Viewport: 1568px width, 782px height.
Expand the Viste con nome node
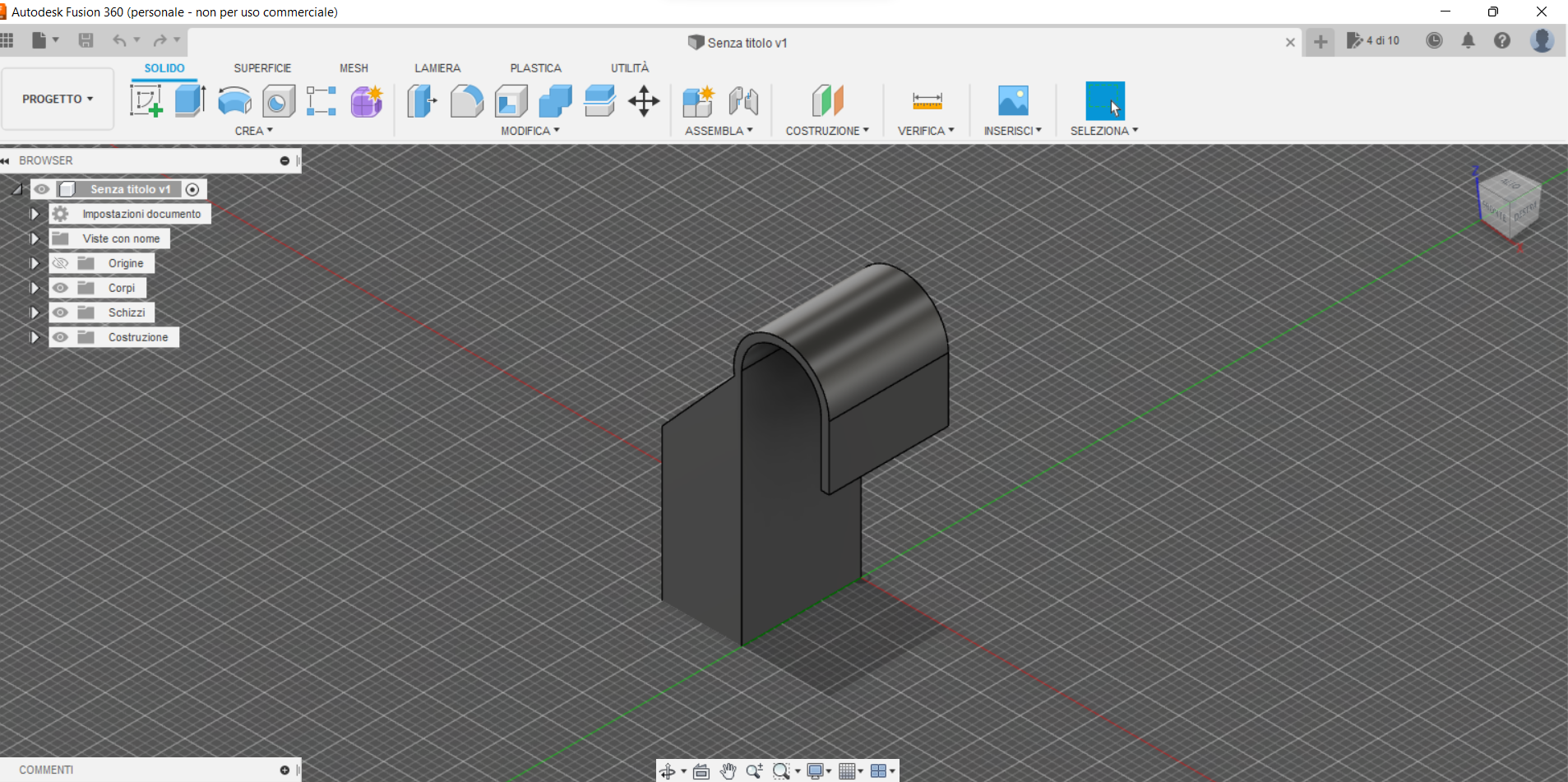[x=34, y=238]
